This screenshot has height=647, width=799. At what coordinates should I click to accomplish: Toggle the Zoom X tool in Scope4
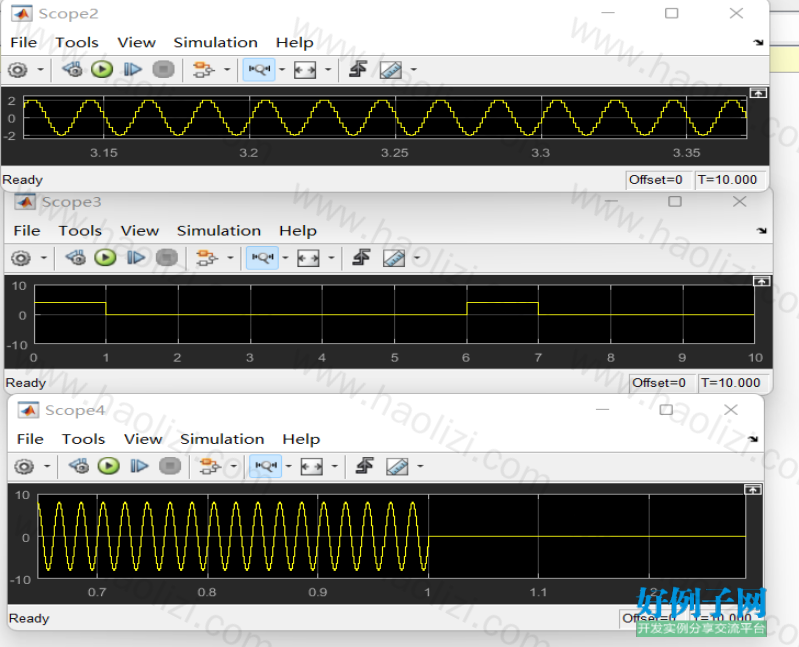click(265, 466)
